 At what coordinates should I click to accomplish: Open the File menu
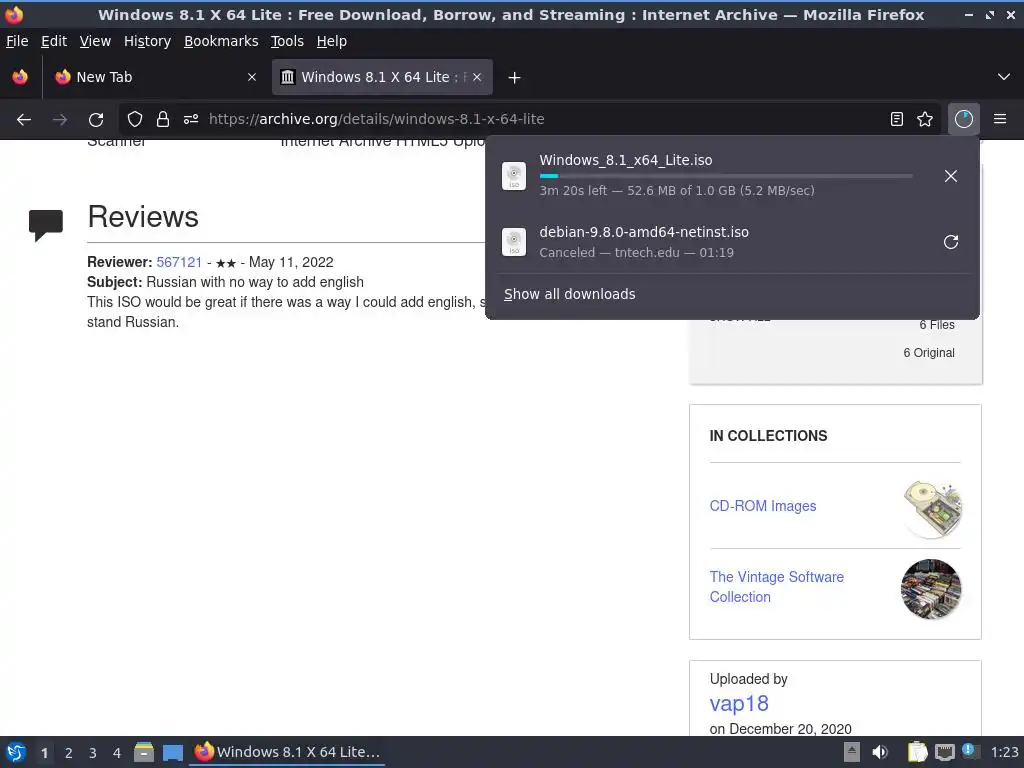tap(17, 41)
